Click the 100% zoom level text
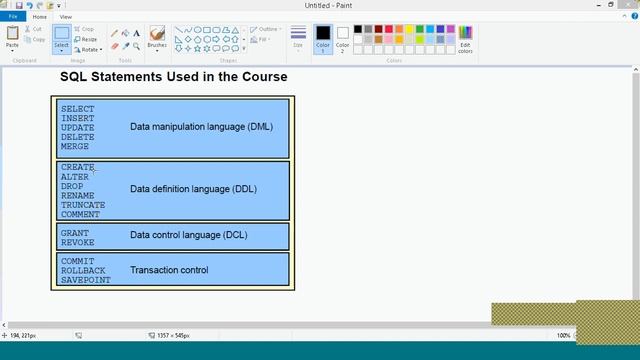 pyautogui.click(x=563, y=336)
